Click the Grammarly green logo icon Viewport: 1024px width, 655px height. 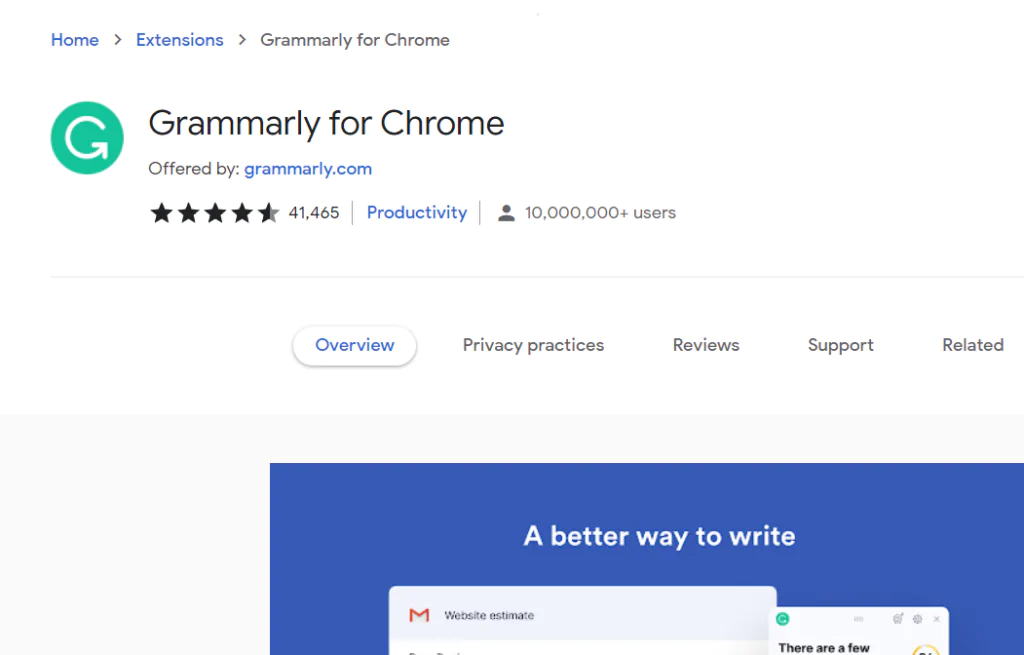(87, 137)
